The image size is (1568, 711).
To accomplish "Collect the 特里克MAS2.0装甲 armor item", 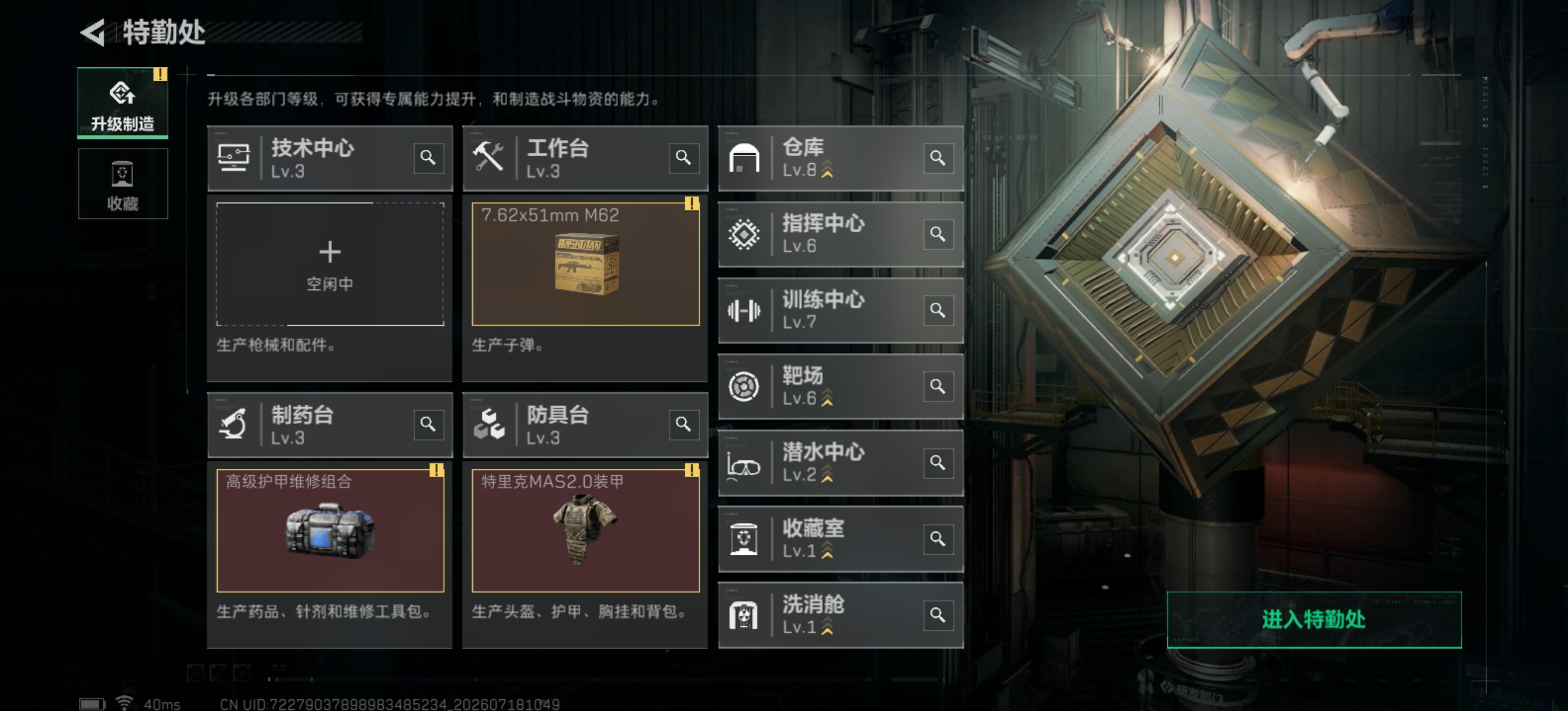I will point(585,530).
